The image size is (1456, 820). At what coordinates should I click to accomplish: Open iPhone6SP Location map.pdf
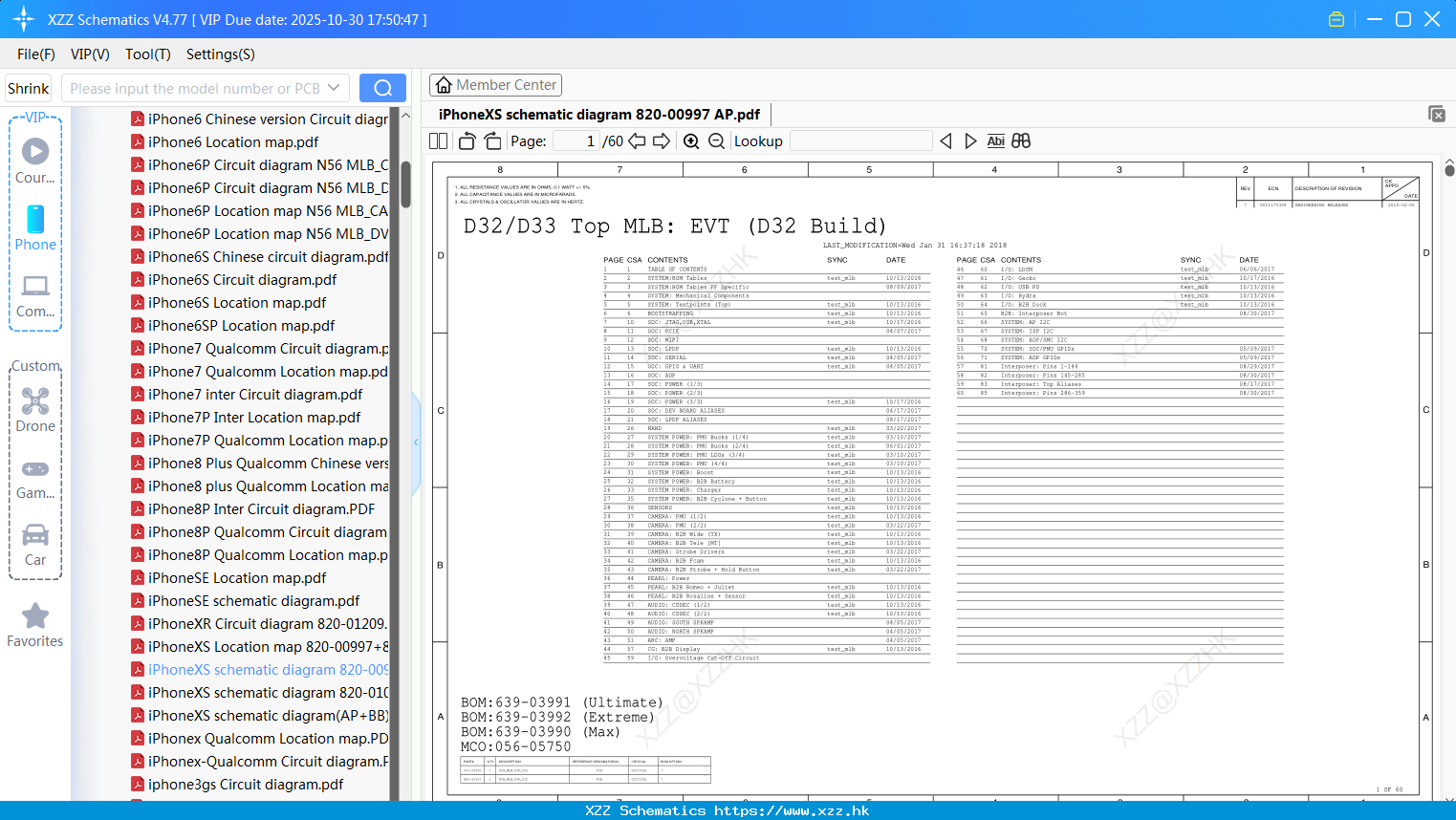pos(241,326)
